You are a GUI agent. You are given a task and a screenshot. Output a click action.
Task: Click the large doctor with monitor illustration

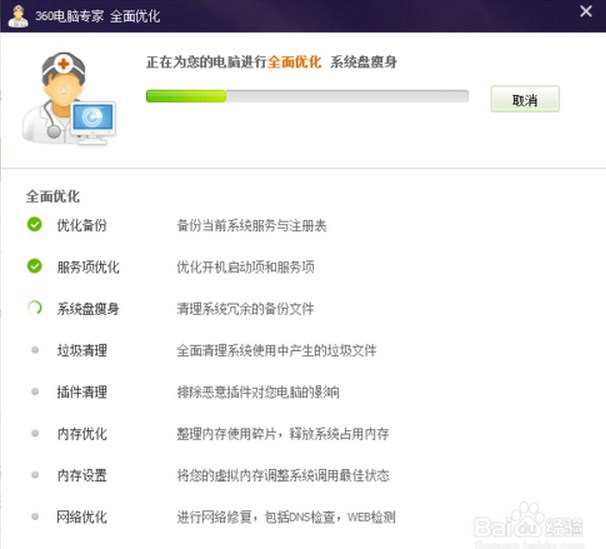click(68, 98)
